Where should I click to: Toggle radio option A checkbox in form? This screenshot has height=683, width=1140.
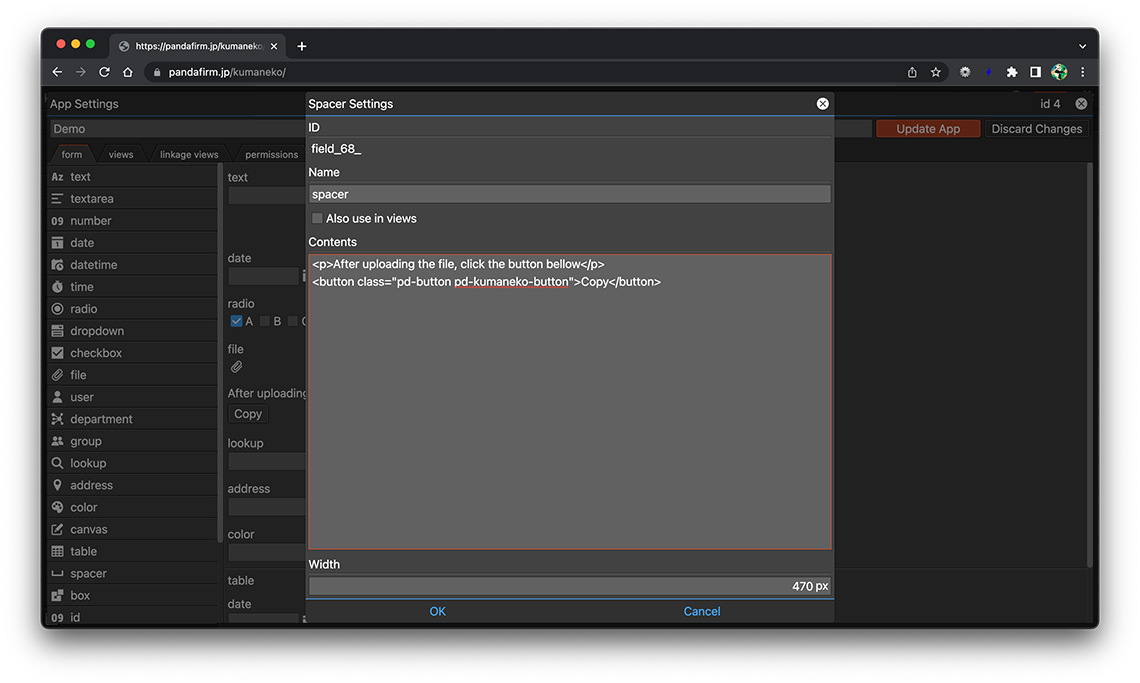click(236, 321)
